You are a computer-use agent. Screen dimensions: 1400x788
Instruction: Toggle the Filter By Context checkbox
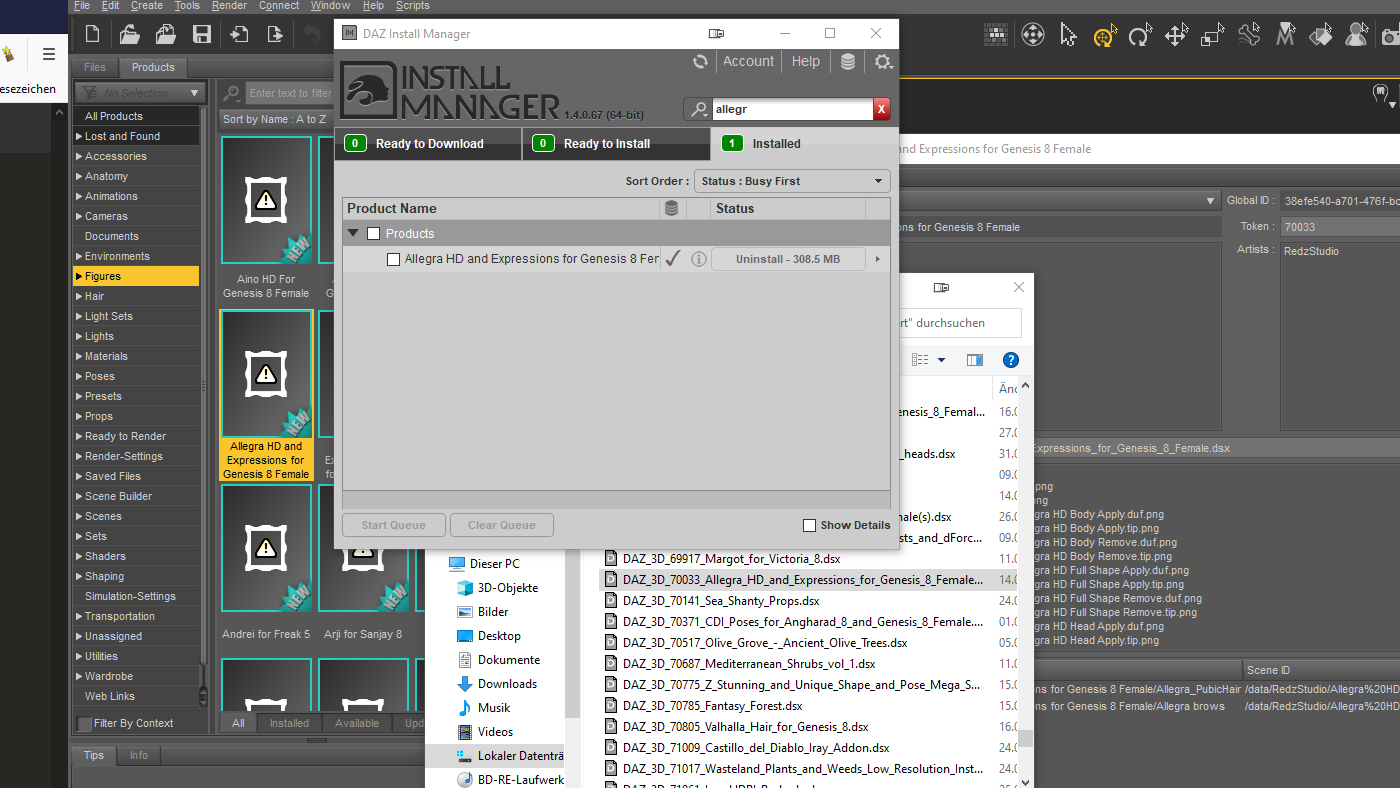click(x=84, y=723)
